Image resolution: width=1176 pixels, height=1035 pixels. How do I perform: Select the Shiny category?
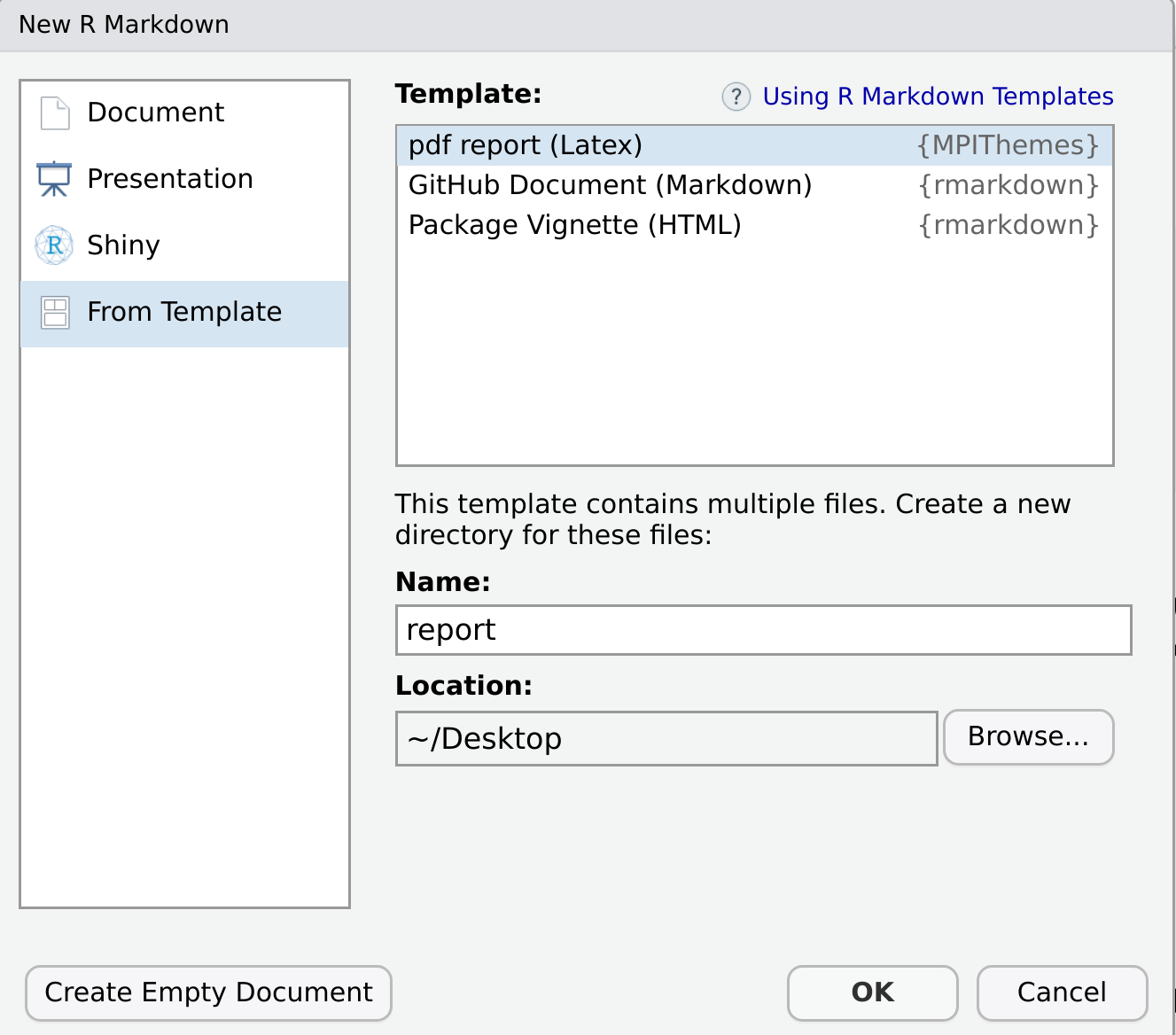pyautogui.click(x=185, y=245)
